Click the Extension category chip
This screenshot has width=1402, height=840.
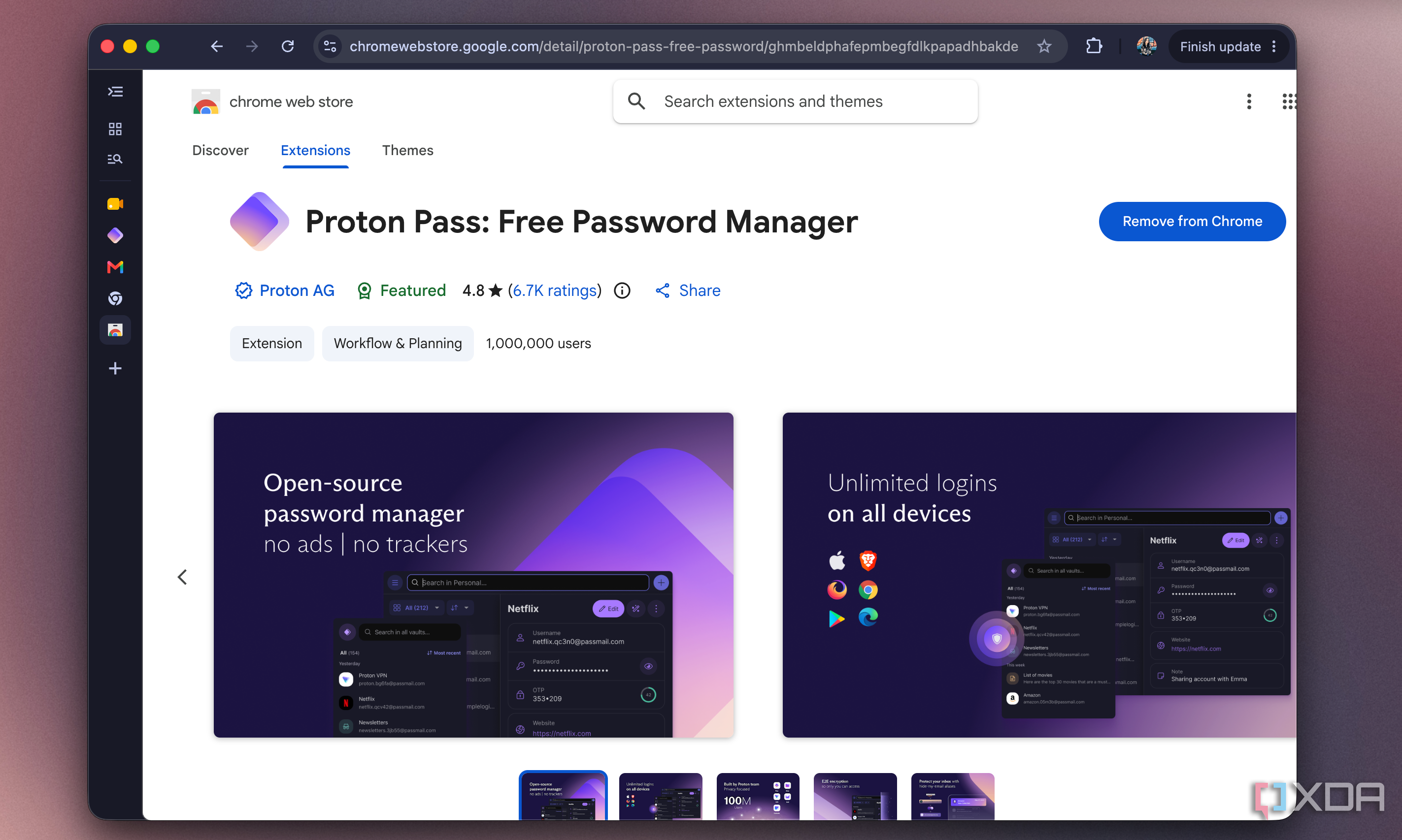(272, 344)
